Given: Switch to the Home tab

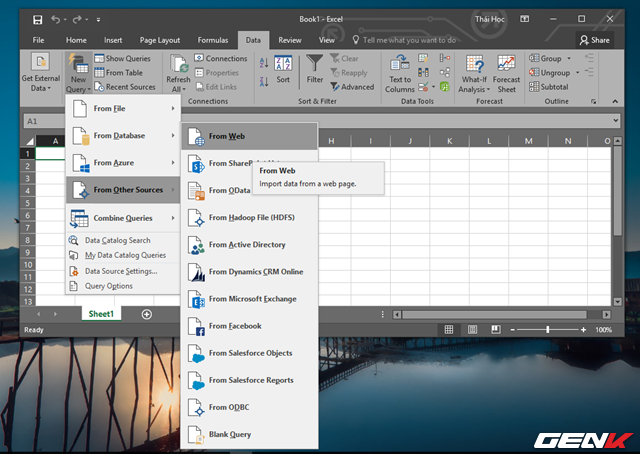Looking at the screenshot, I should click(x=76, y=40).
